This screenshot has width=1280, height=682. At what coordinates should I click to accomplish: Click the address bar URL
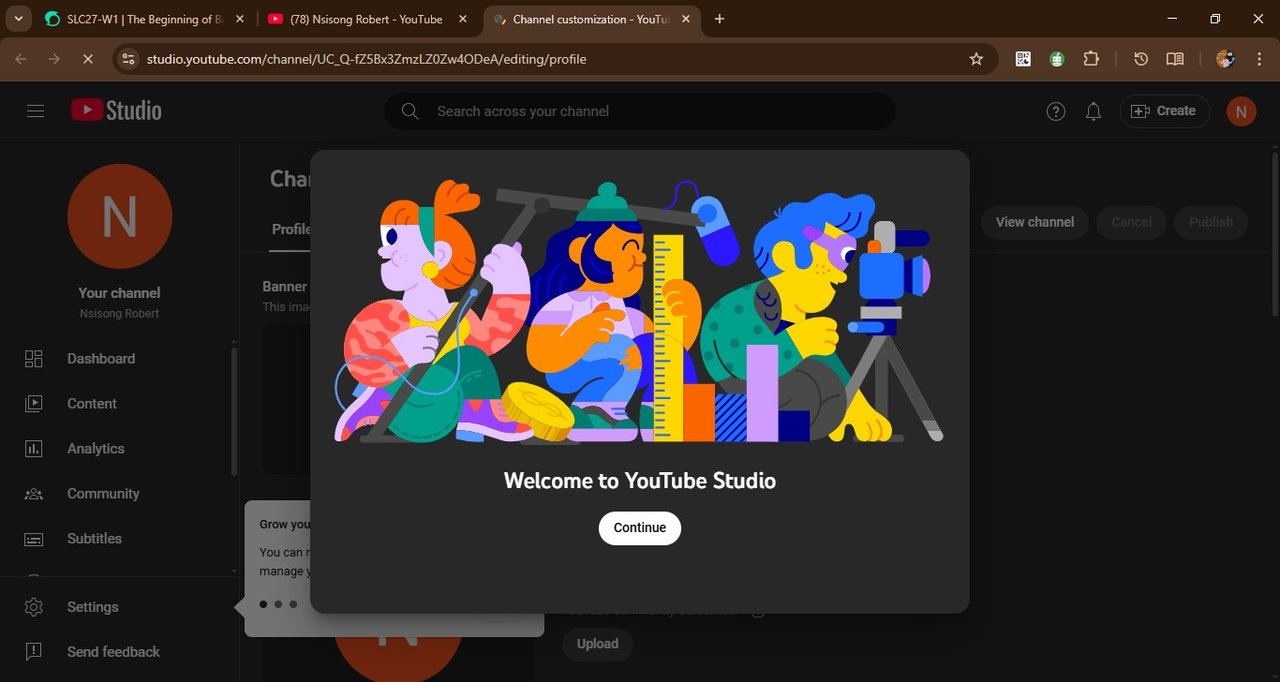tap(366, 59)
